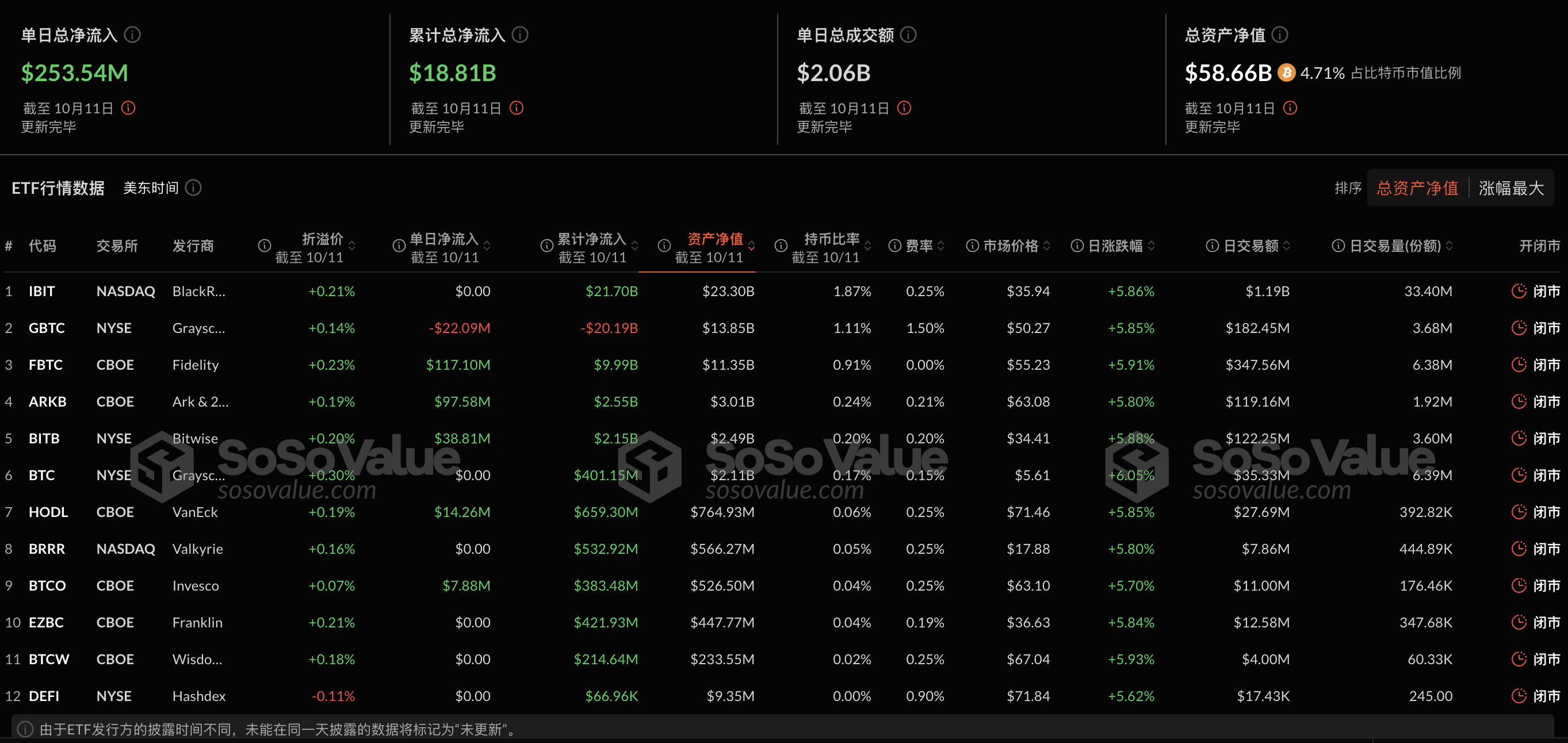Click the 闭市 clock icon on GBTC row
1568x743 pixels.
click(1518, 327)
